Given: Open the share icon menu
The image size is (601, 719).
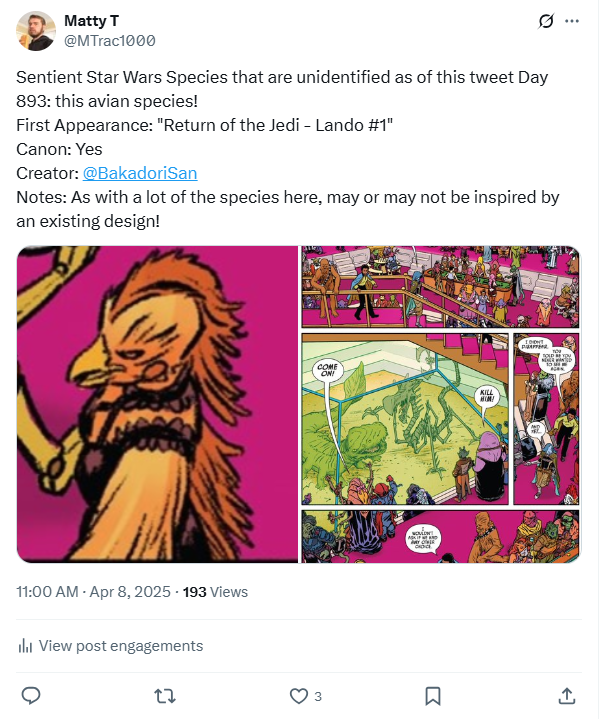Looking at the screenshot, I should [x=566, y=695].
